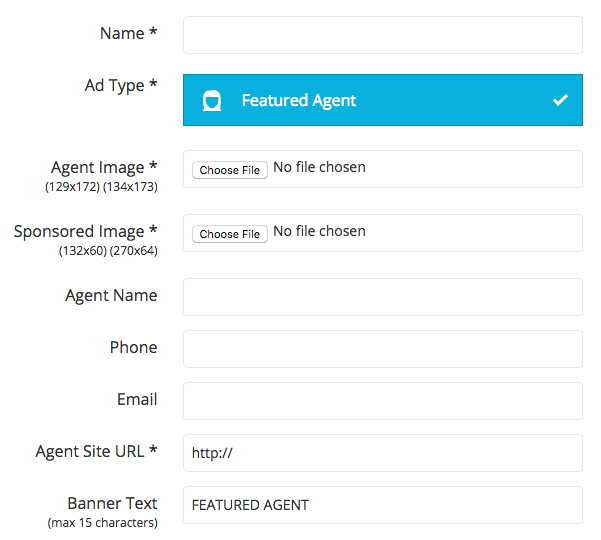Click the 'Name *' label
This screenshot has height=540, width=601.
pos(129,33)
